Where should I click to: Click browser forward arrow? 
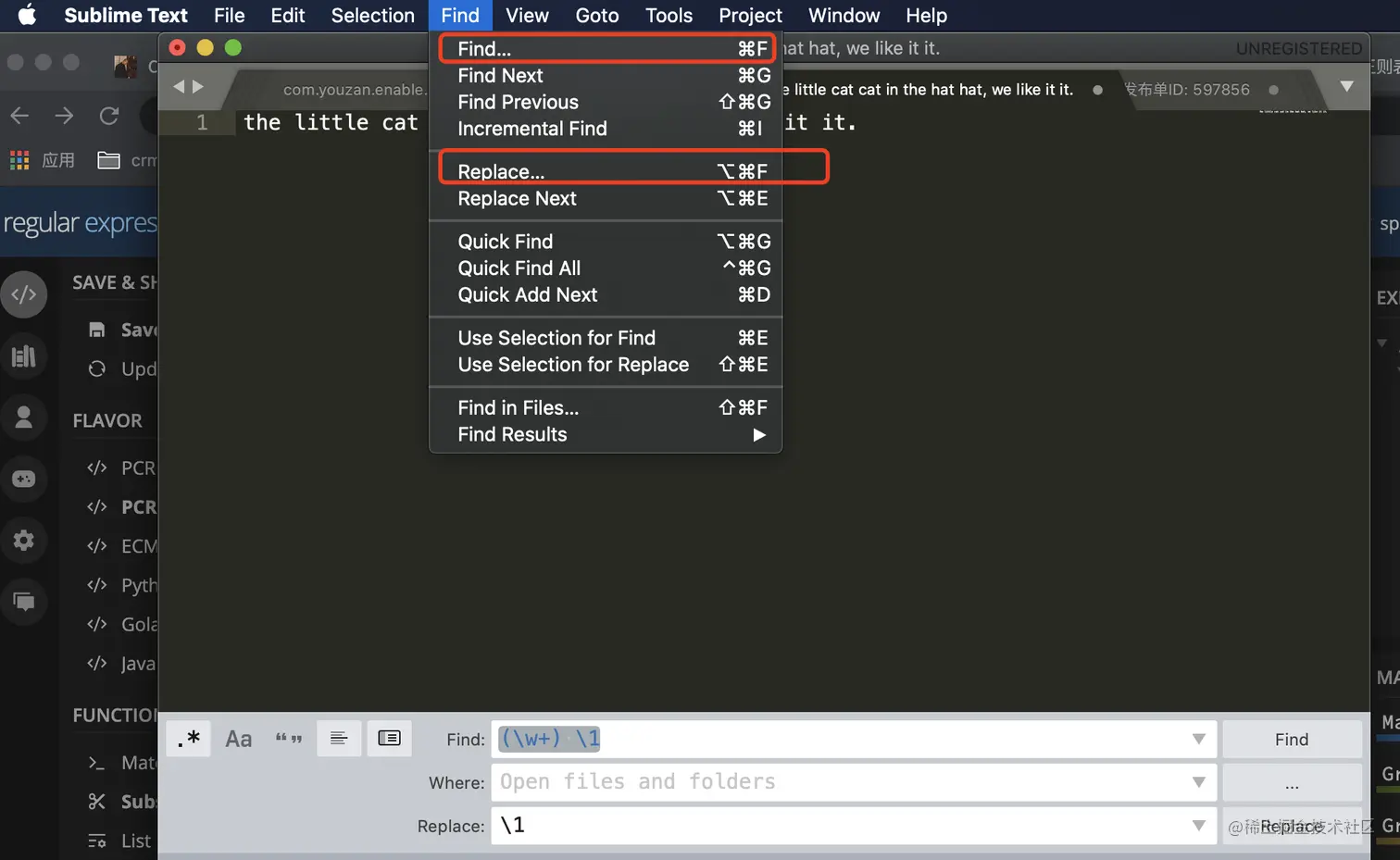[64, 116]
